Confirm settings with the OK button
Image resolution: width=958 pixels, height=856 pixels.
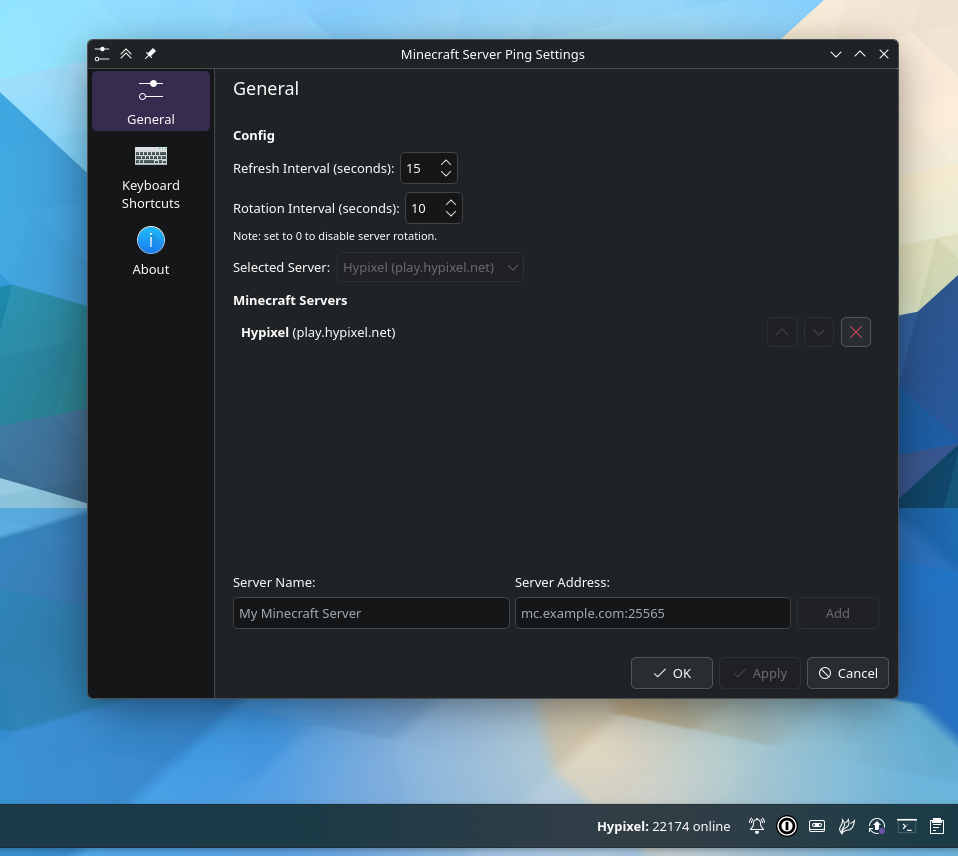[671, 673]
